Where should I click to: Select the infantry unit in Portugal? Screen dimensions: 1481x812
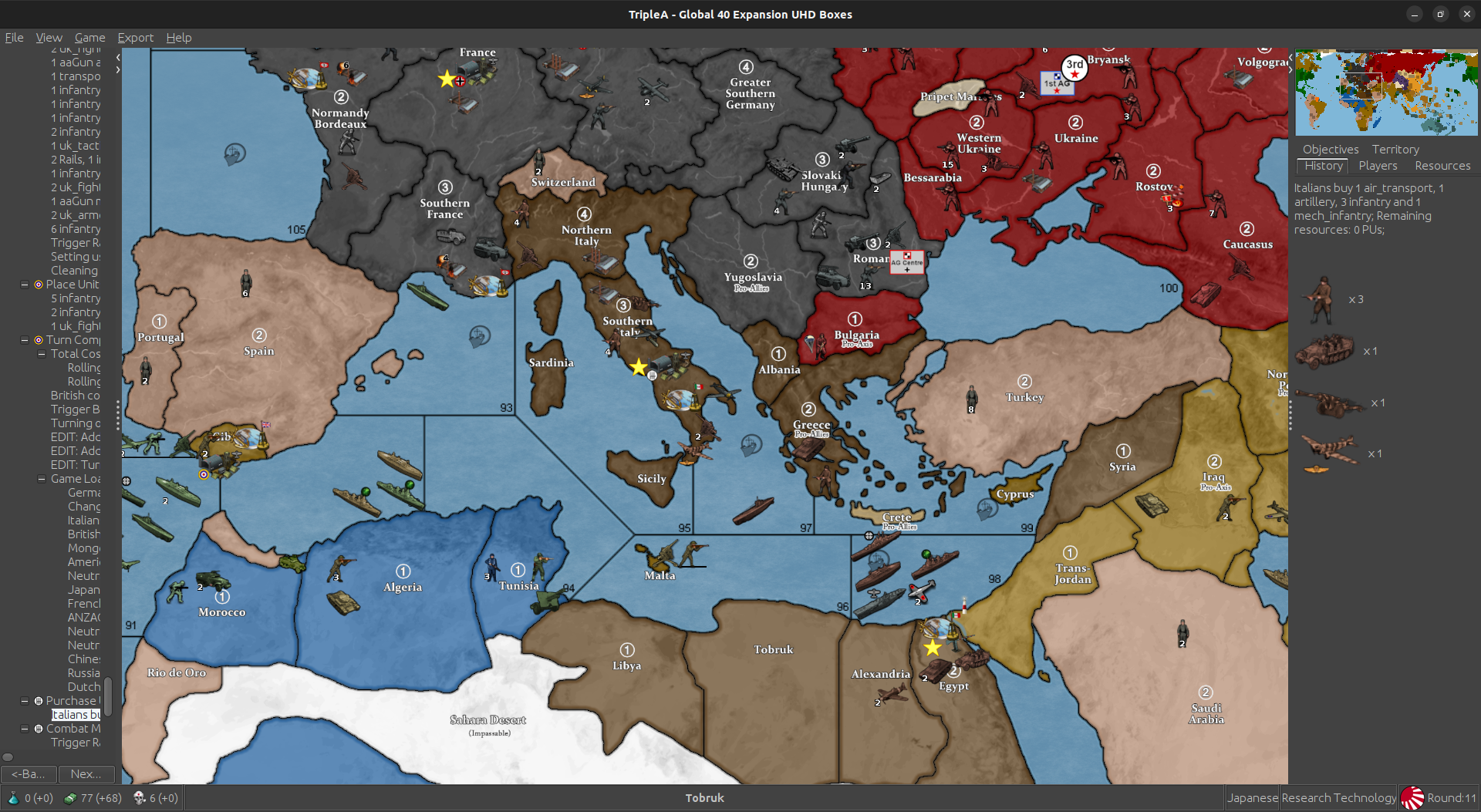click(146, 369)
